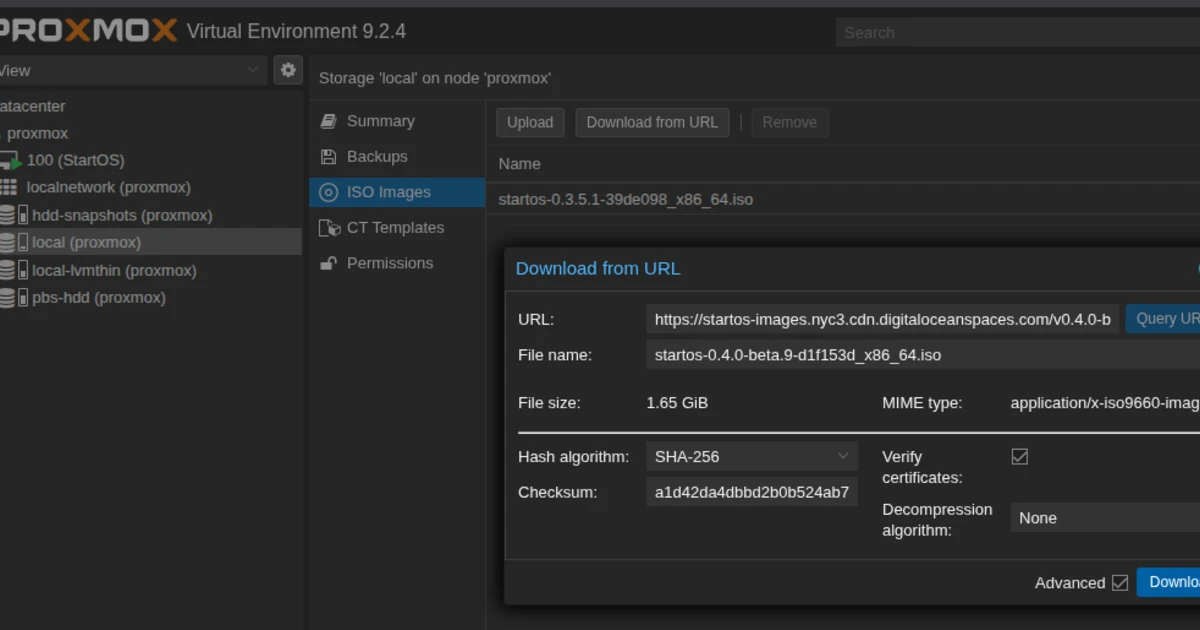This screenshot has height=630, width=1200.
Task: Click the Upload button
Action: click(530, 122)
